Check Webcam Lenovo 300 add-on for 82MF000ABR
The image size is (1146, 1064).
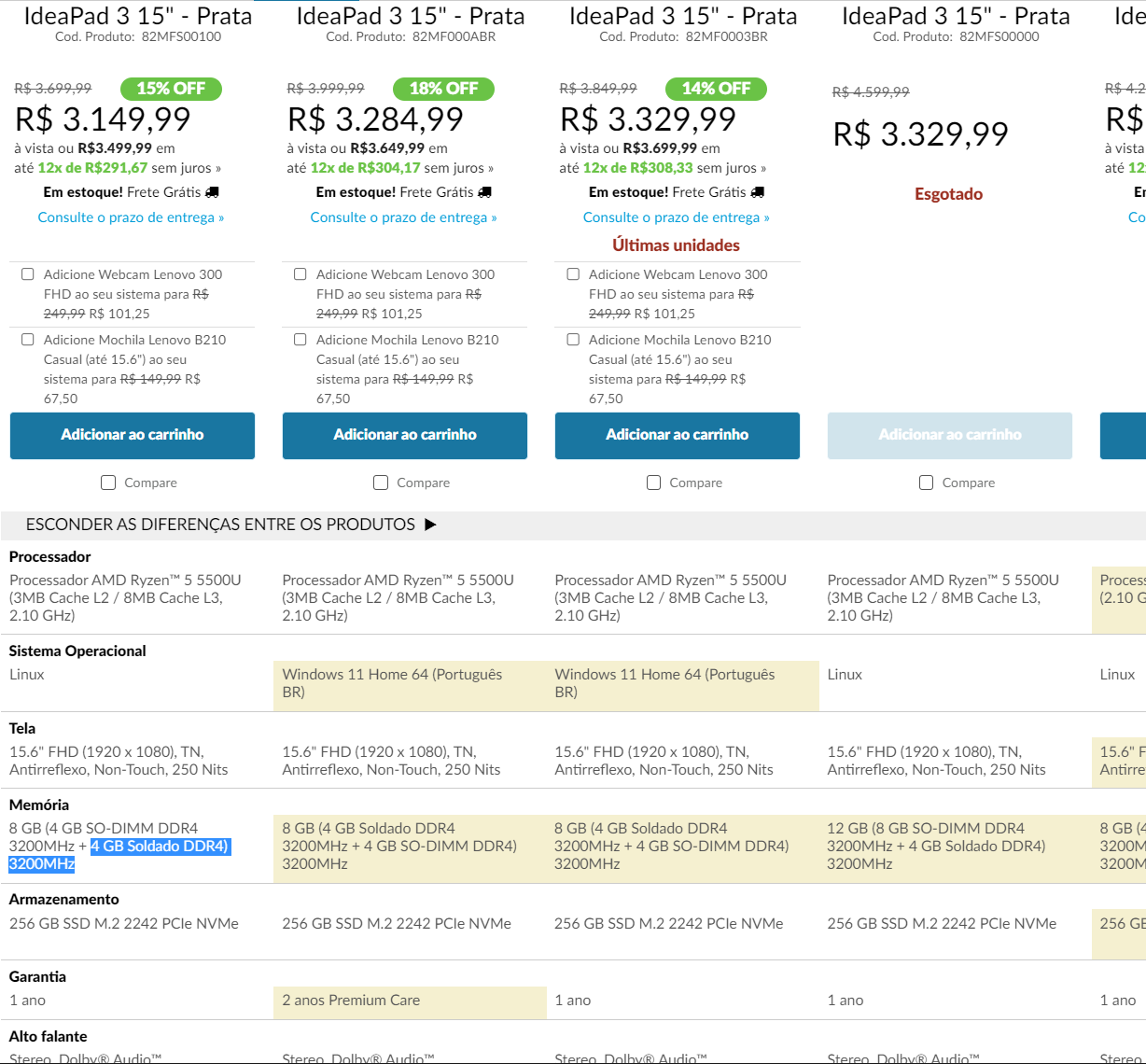[300, 274]
